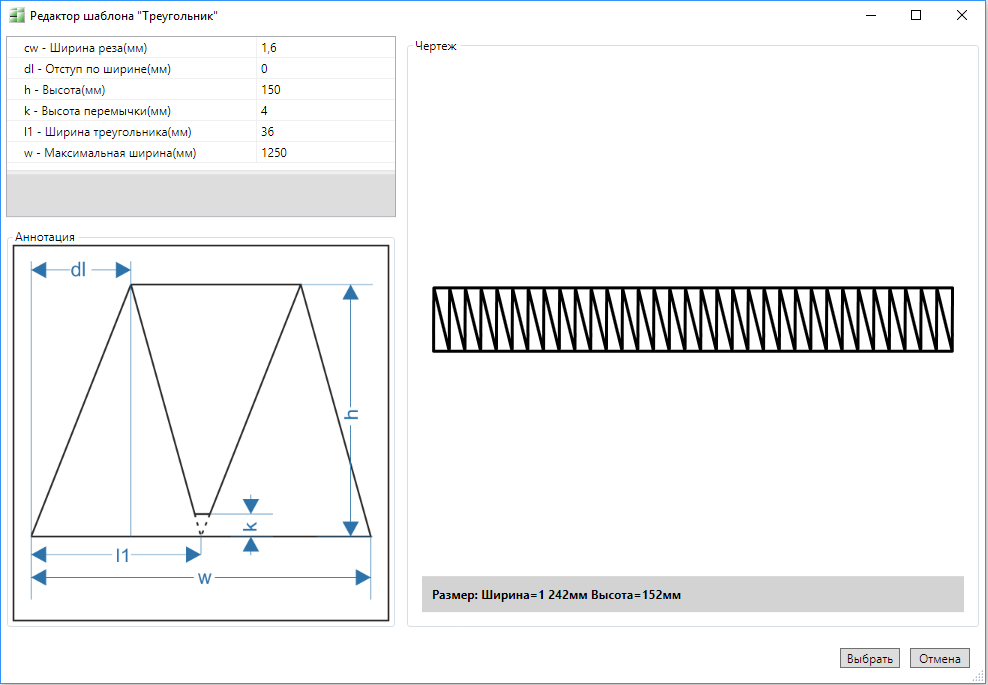
Task: Minimize the template editor window
Action: (871, 16)
